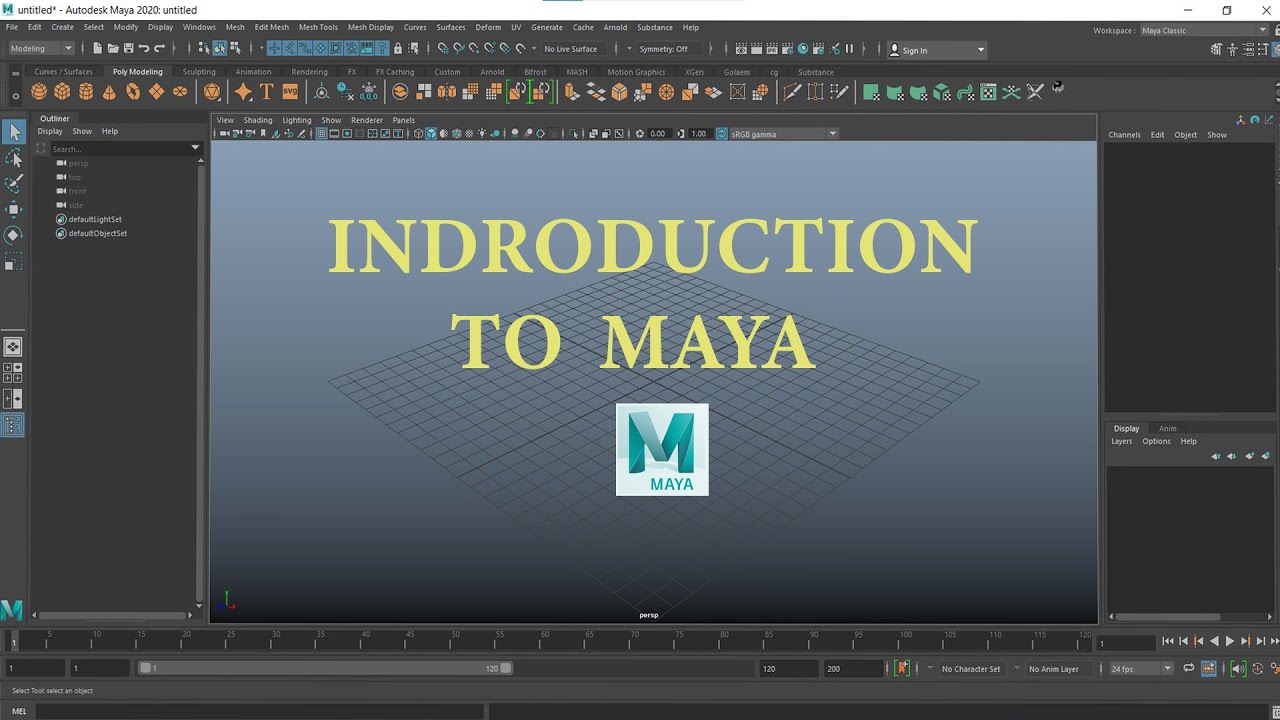Image resolution: width=1280 pixels, height=720 pixels.
Task: Switch to the Anim layer tab
Action: [x=1167, y=428]
